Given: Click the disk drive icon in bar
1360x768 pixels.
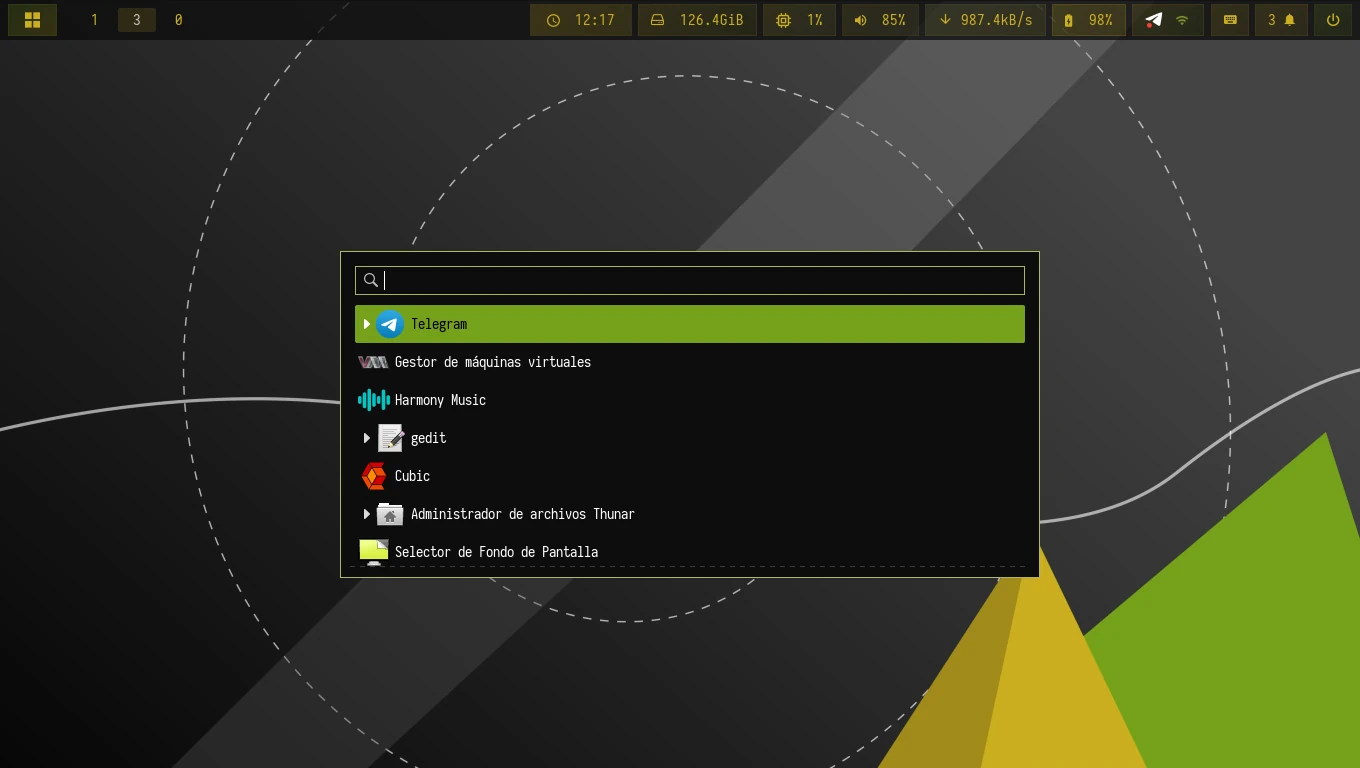Looking at the screenshot, I should pyautogui.click(x=657, y=20).
